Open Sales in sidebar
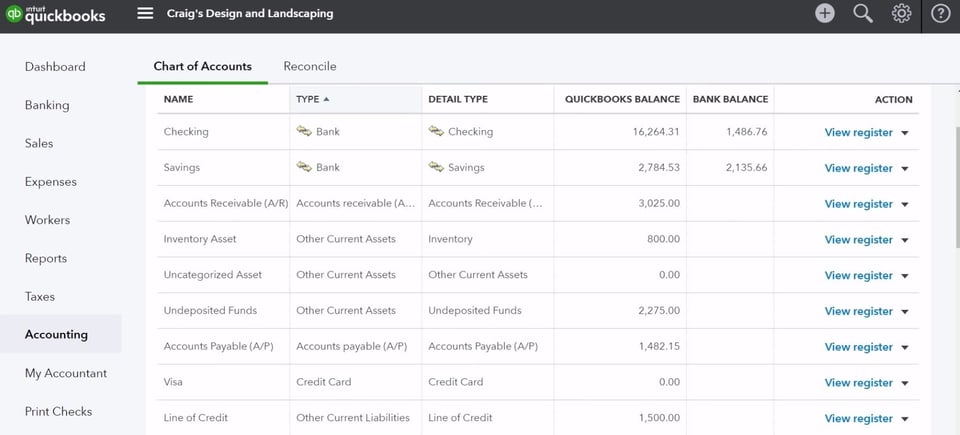The image size is (960, 435). tap(39, 143)
